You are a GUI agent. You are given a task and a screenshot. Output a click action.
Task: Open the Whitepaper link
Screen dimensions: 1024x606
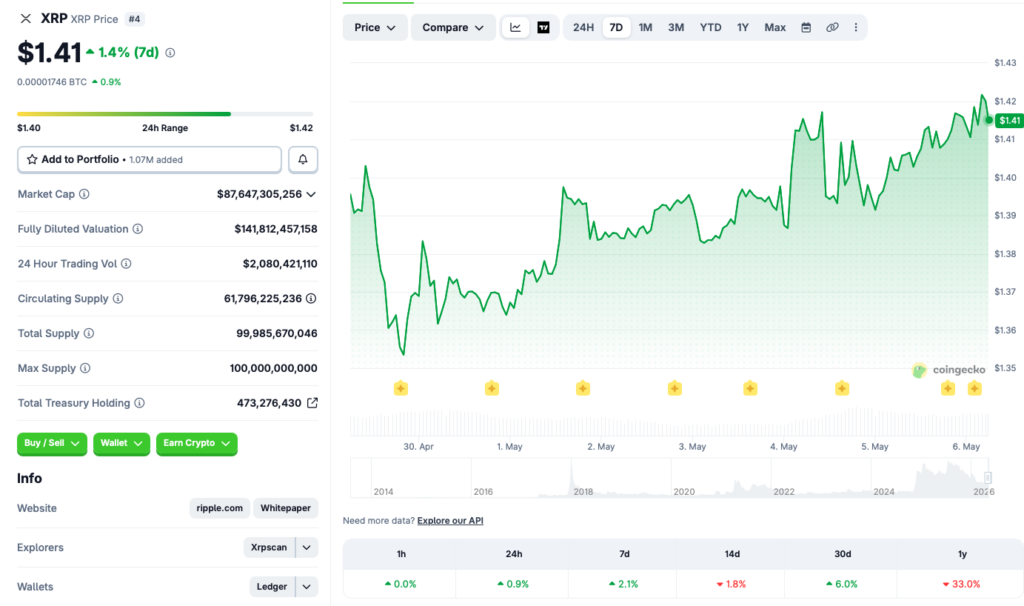(x=285, y=508)
